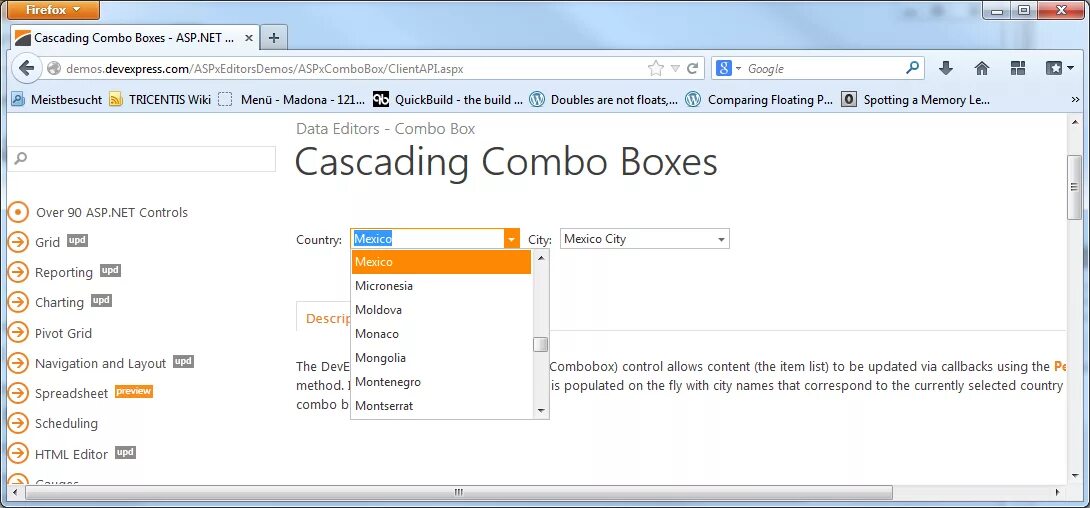Open the tab groups grid icon

(x=1018, y=68)
